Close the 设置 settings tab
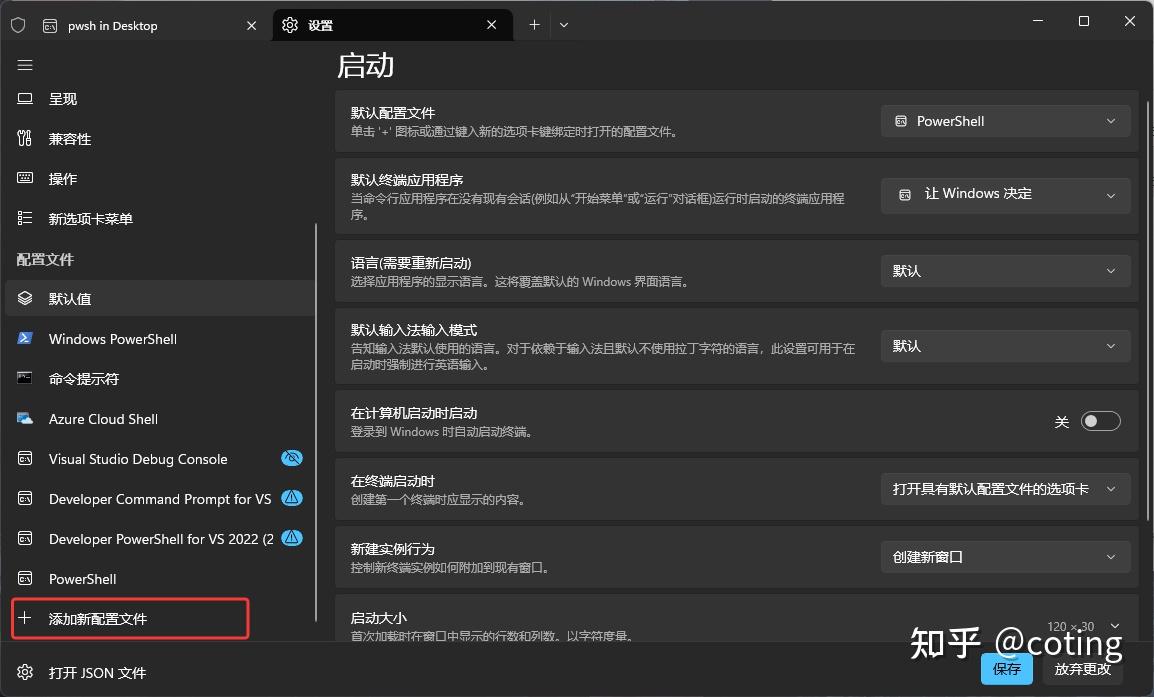 tap(492, 25)
